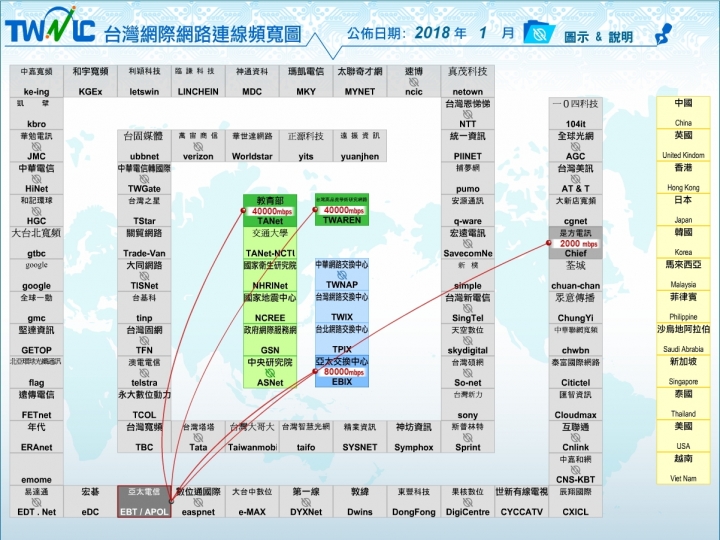Click the IPv6 icon in TWNAP tile

342,275
